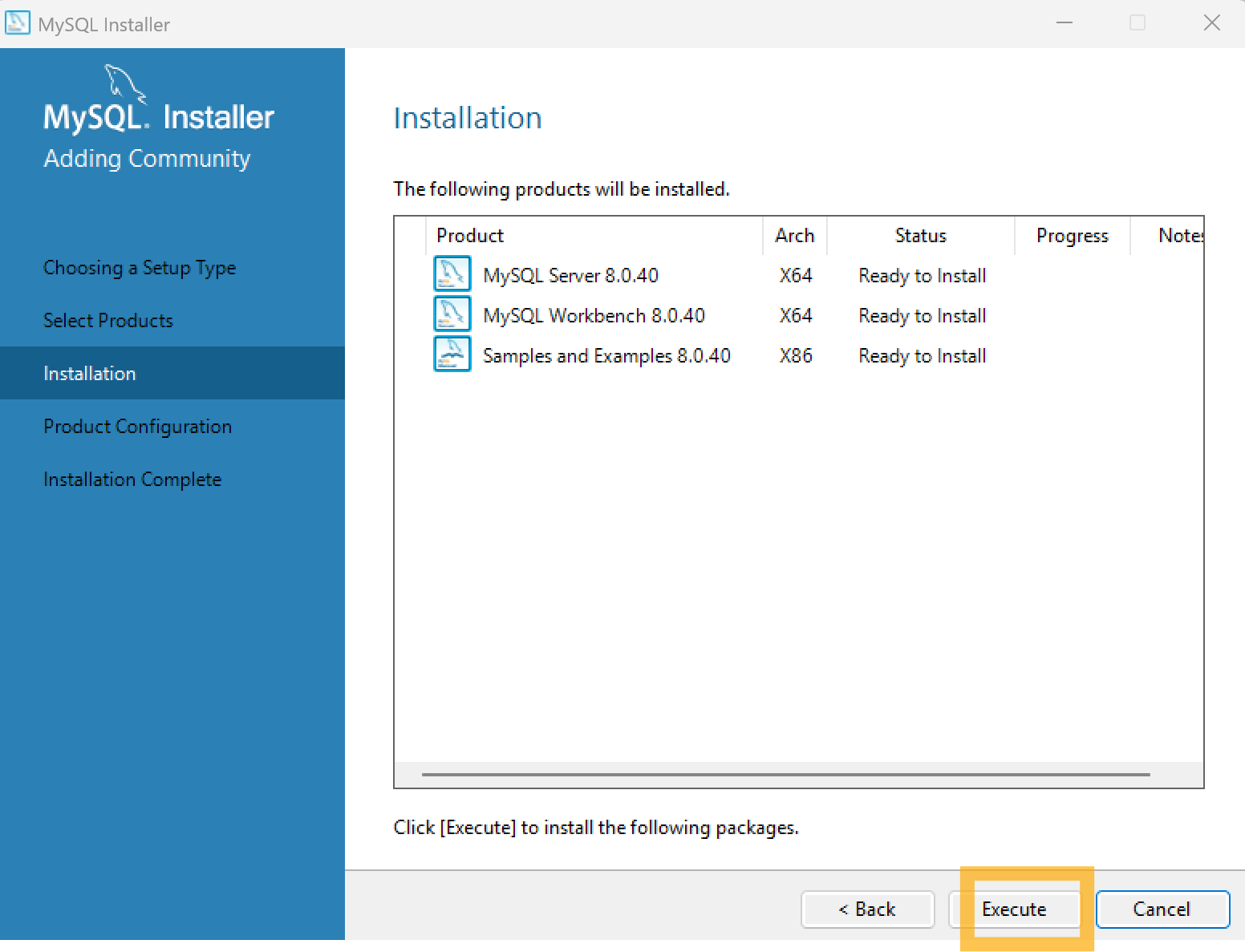Click the horizontal scrollbar of product list
The width and height of the screenshot is (1245, 952).
[x=786, y=775]
